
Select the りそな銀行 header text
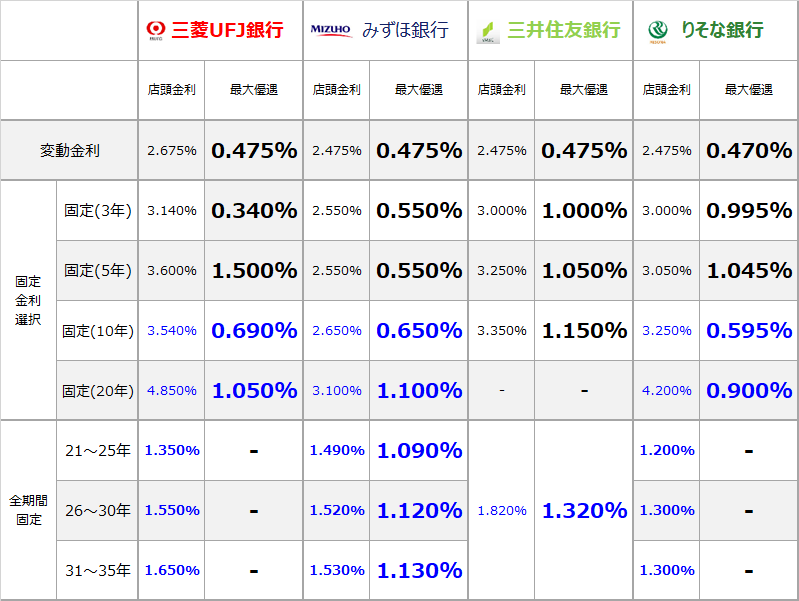(722, 30)
